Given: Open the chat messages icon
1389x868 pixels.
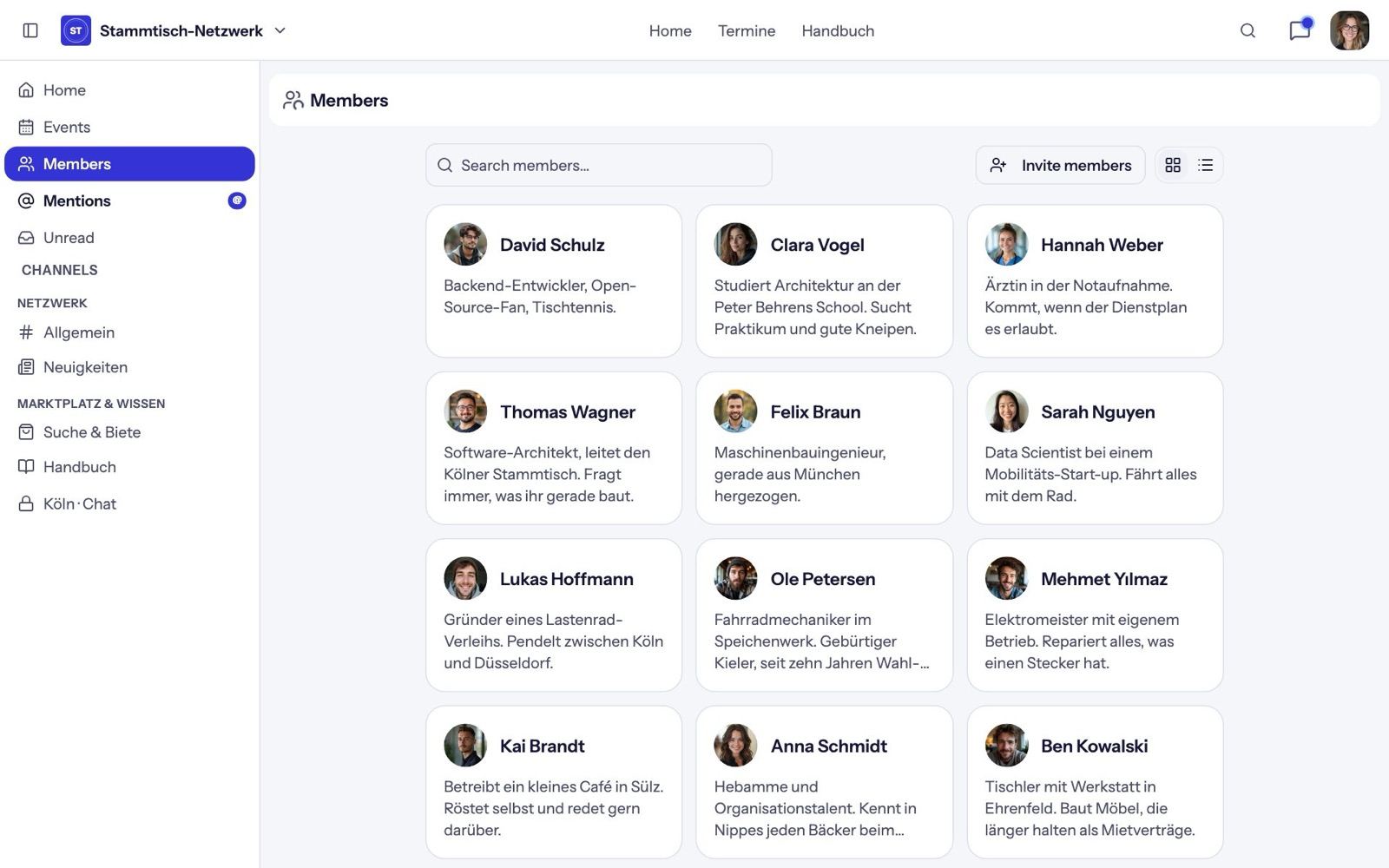Looking at the screenshot, I should 1300,30.
